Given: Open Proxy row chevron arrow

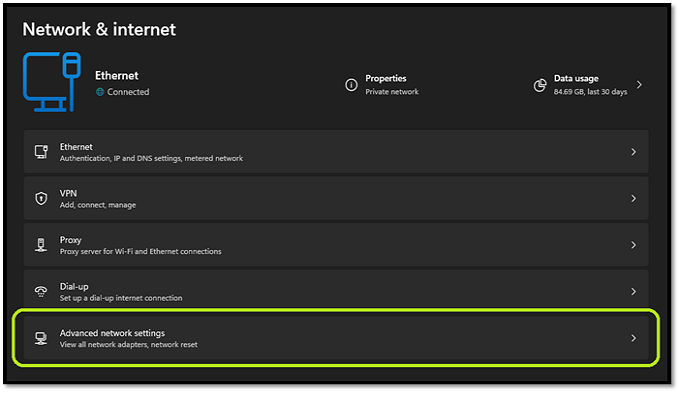Looking at the screenshot, I should (634, 245).
